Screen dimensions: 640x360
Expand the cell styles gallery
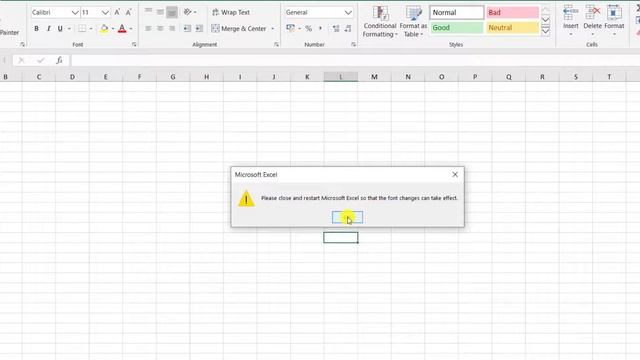[545, 31]
